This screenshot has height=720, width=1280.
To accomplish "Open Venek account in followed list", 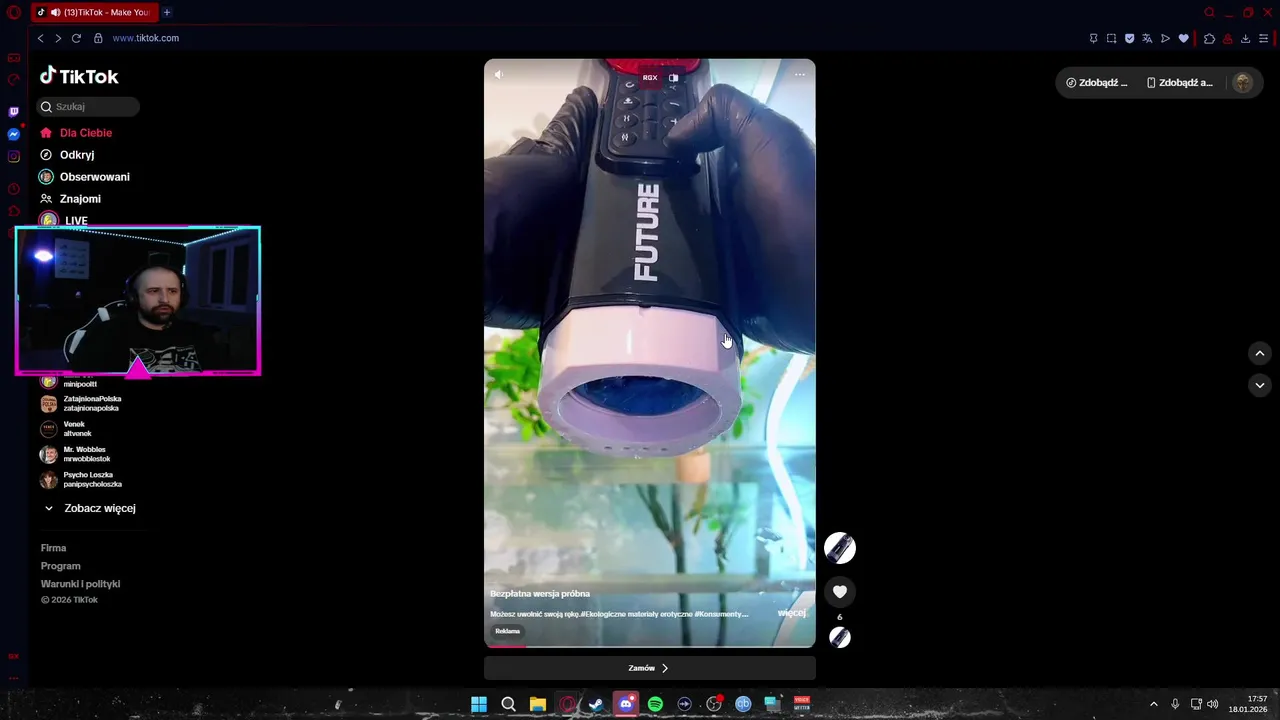I will [x=66, y=429].
